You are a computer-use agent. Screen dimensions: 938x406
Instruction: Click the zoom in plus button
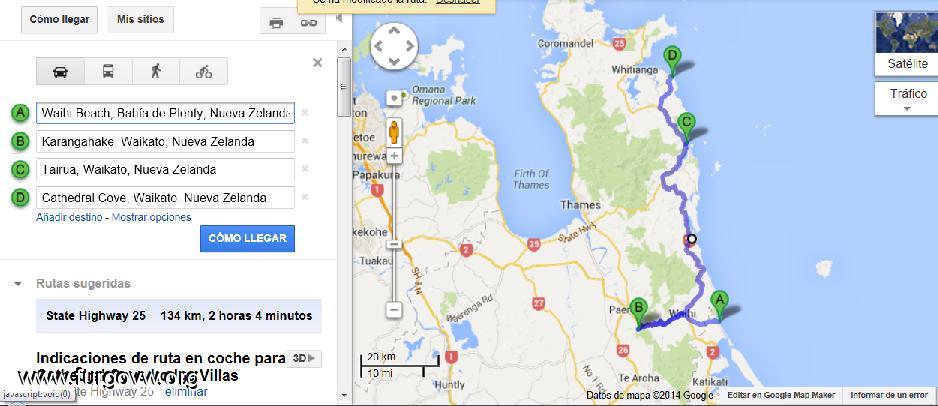(x=395, y=157)
